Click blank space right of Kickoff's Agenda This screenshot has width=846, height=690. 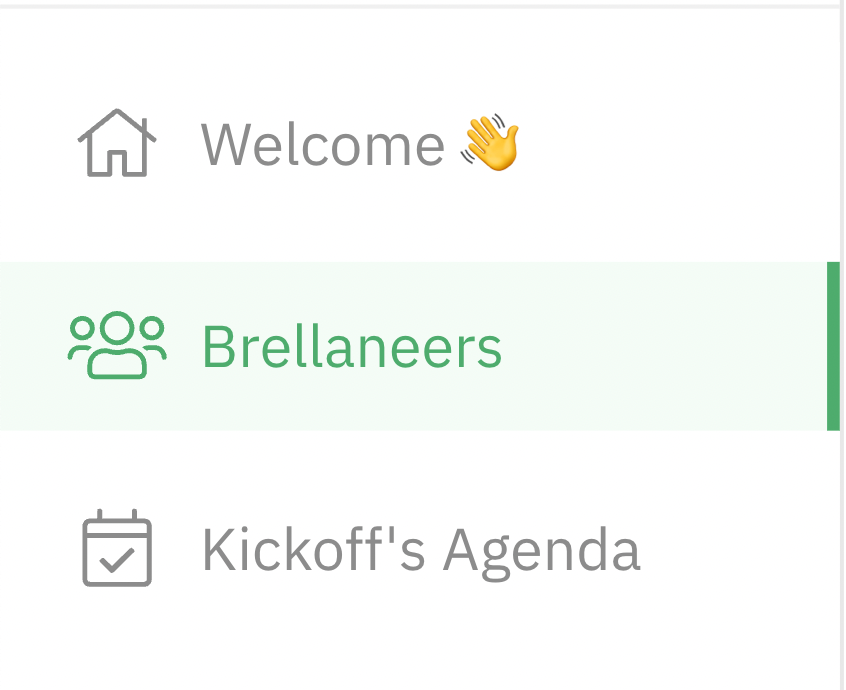point(739,550)
